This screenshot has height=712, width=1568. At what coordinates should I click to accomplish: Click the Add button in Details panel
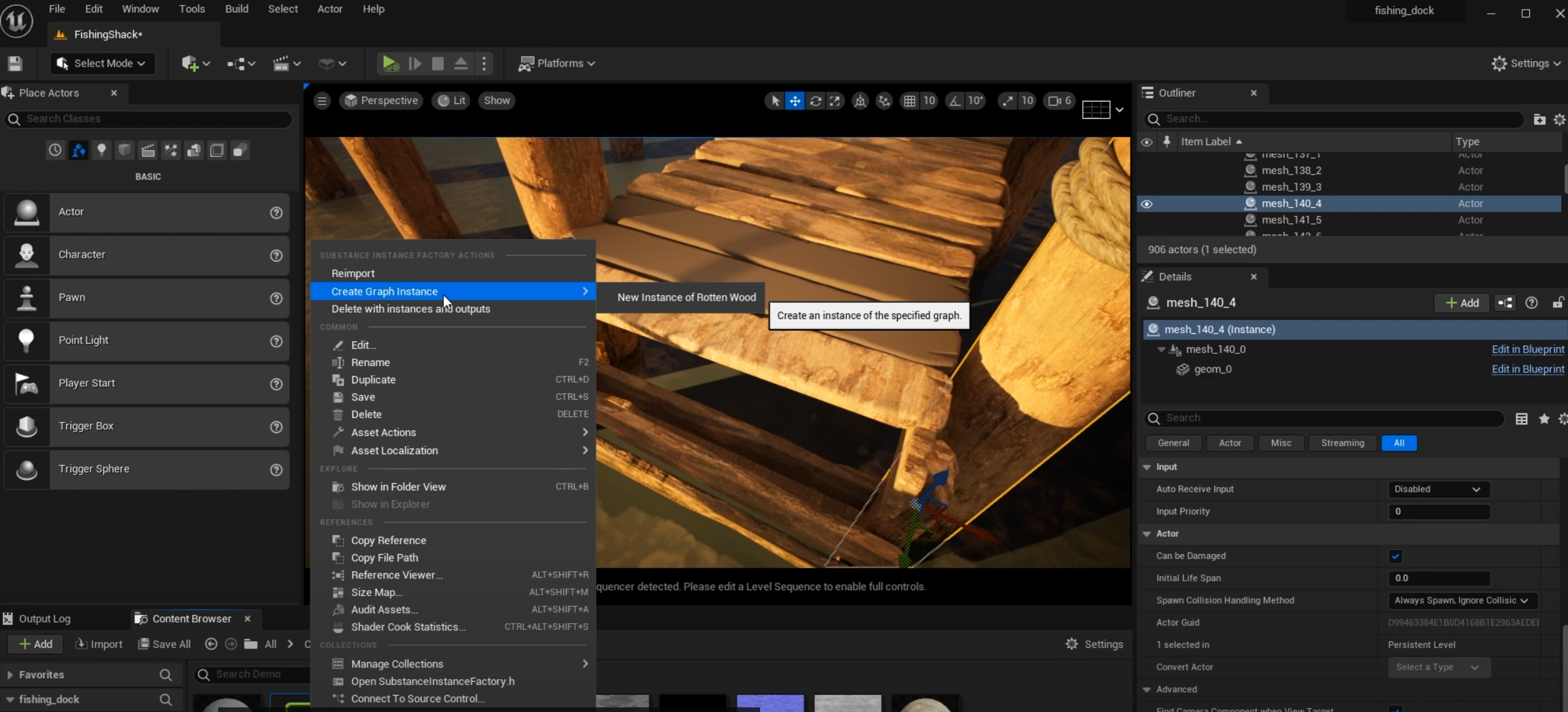click(x=1461, y=303)
